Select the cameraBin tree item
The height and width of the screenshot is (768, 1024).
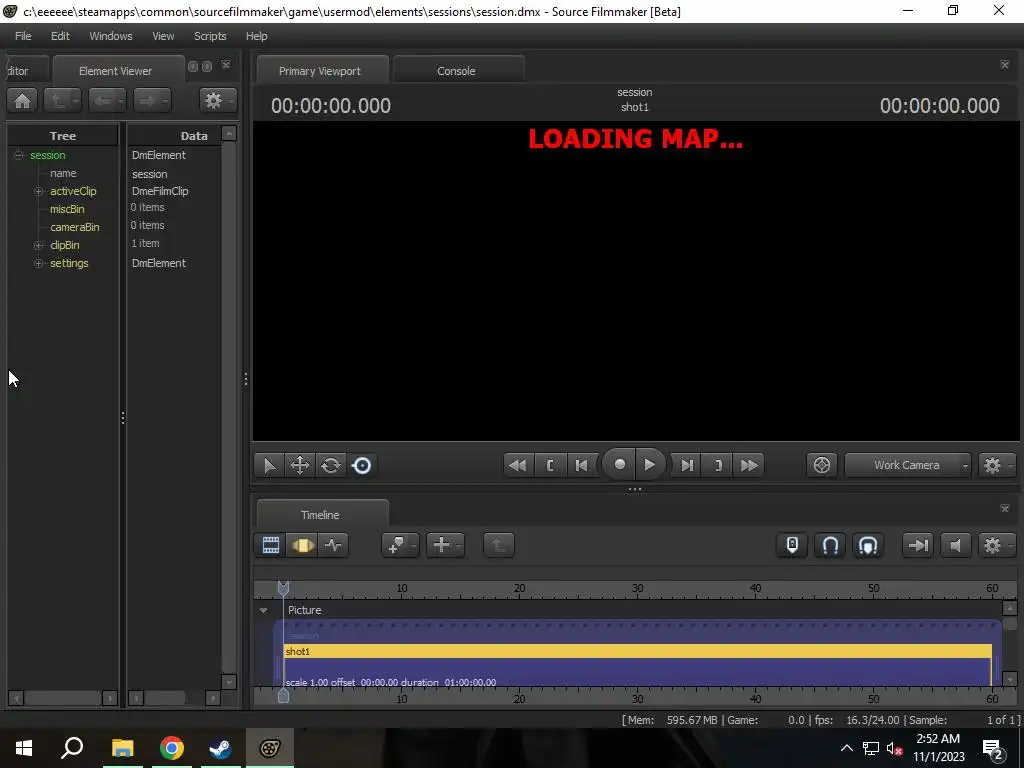click(x=75, y=227)
